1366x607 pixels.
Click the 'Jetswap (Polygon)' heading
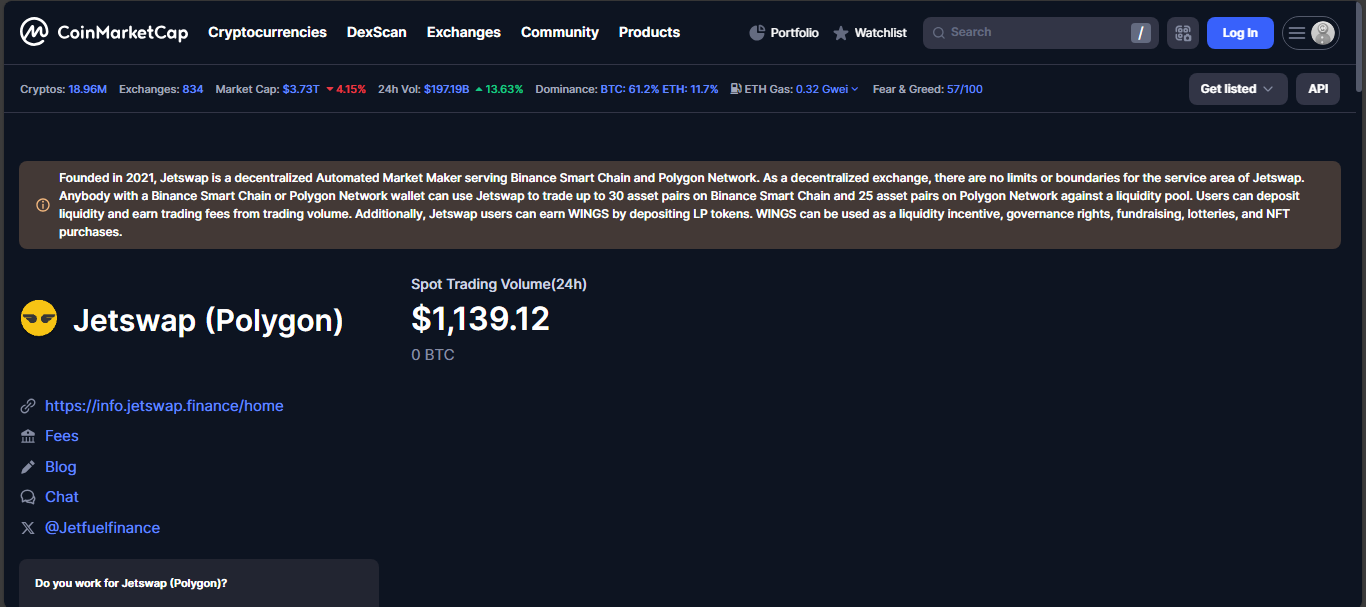tap(208, 321)
